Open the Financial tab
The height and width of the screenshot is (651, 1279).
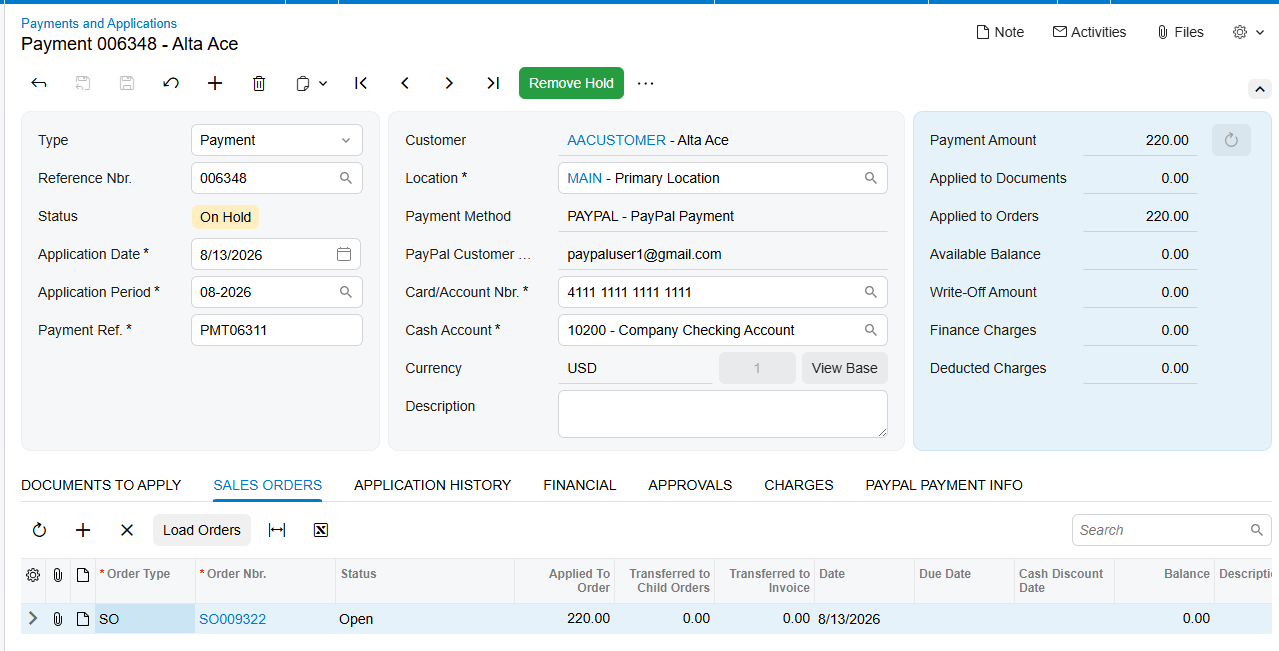pyautogui.click(x=580, y=485)
